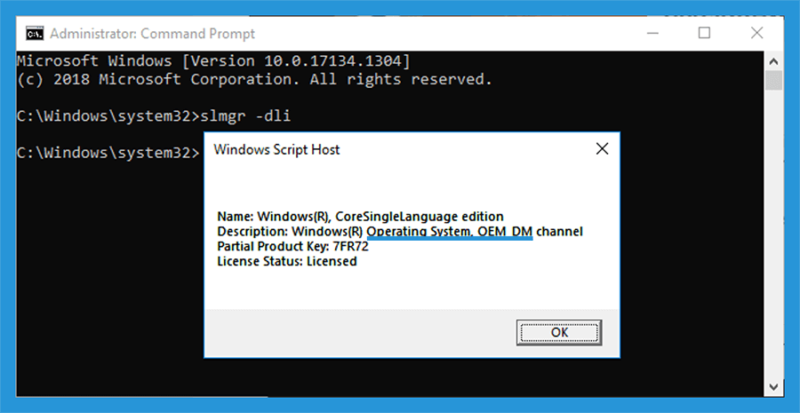Click the Administrator: Command Prompt title text
The width and height of the screenshot is (800, 413).
(x=153, y=34)
